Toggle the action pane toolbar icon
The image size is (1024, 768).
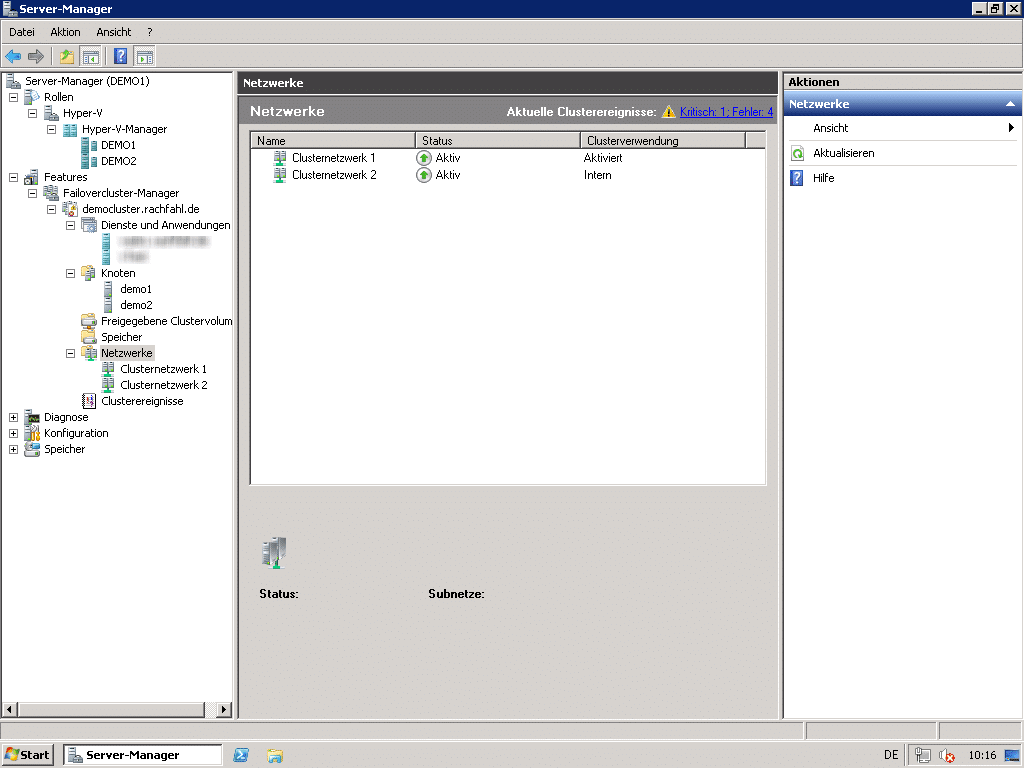click(144, 56)
